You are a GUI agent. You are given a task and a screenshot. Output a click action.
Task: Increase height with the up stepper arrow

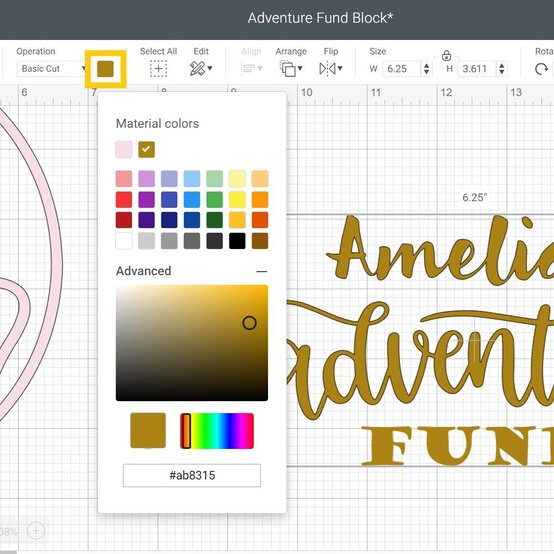coord(502,65)
